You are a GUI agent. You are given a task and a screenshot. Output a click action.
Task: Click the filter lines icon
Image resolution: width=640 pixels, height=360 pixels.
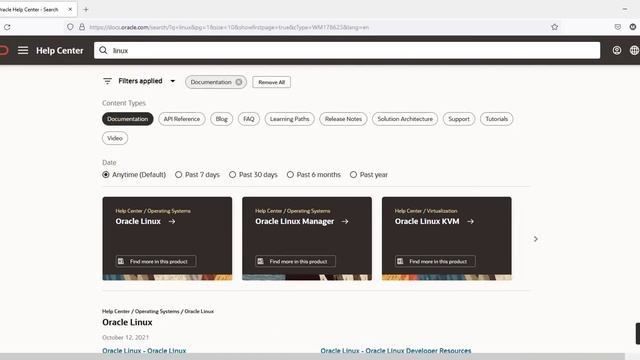click(107, 81)
